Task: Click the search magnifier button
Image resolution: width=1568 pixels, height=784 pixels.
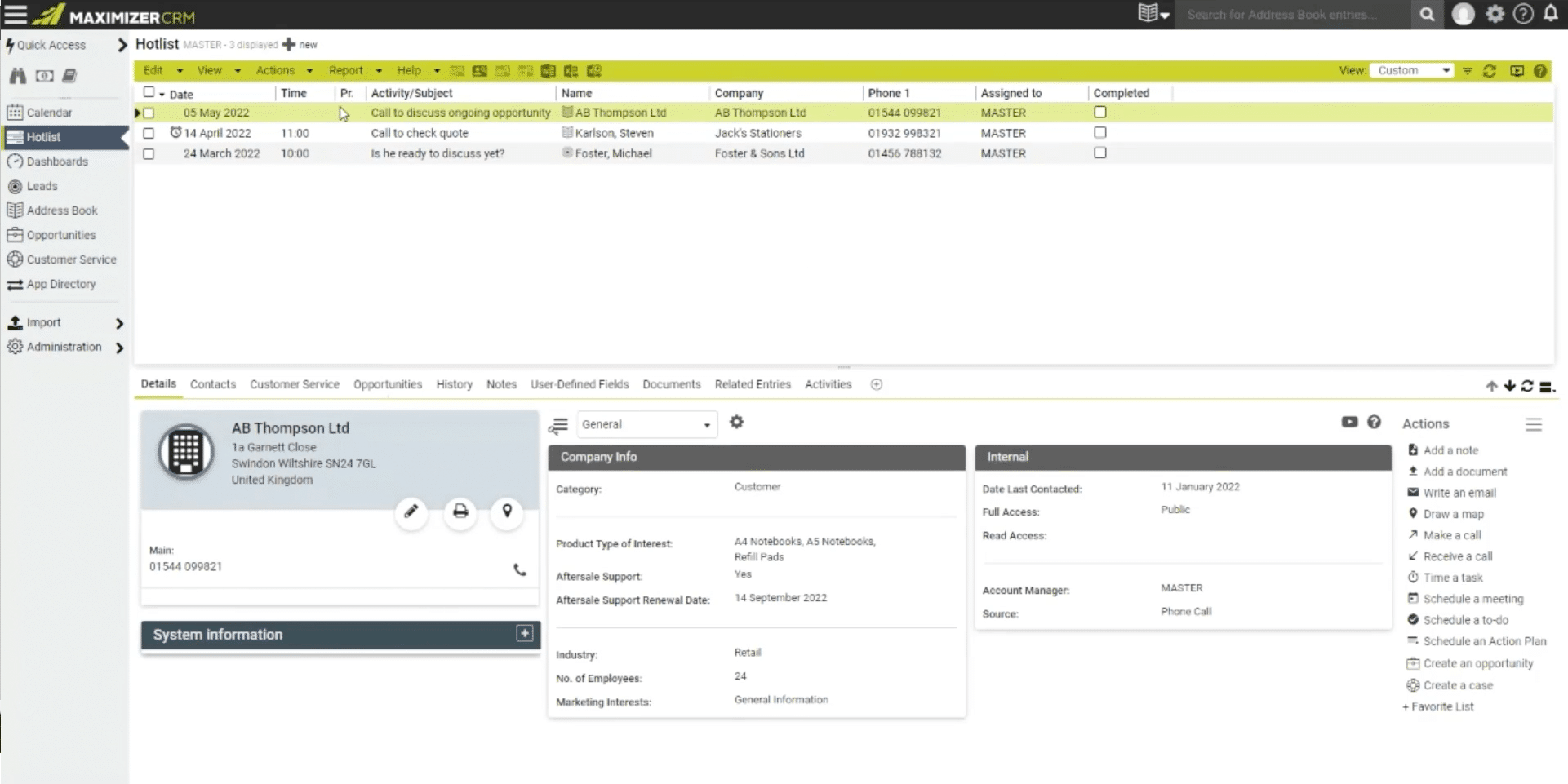Action: point(1427,14)
